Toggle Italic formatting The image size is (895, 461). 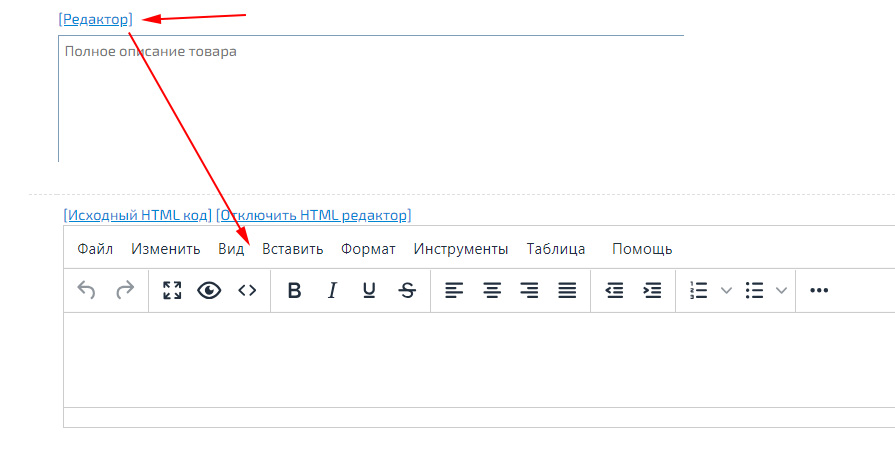[x=332, y=290]
